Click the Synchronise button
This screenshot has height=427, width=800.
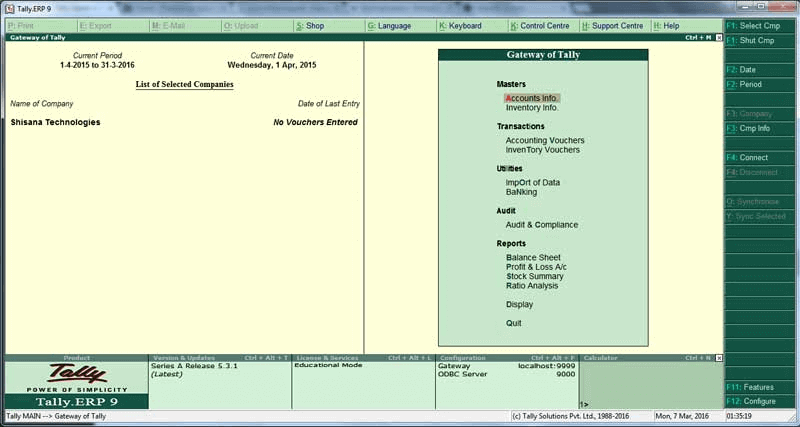(x=759, y=202)
